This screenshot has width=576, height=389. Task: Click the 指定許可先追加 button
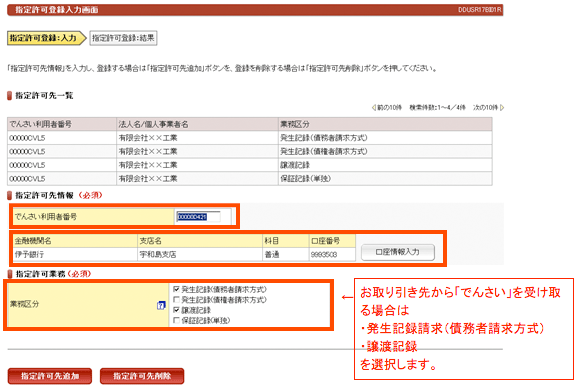pos(50,376)
